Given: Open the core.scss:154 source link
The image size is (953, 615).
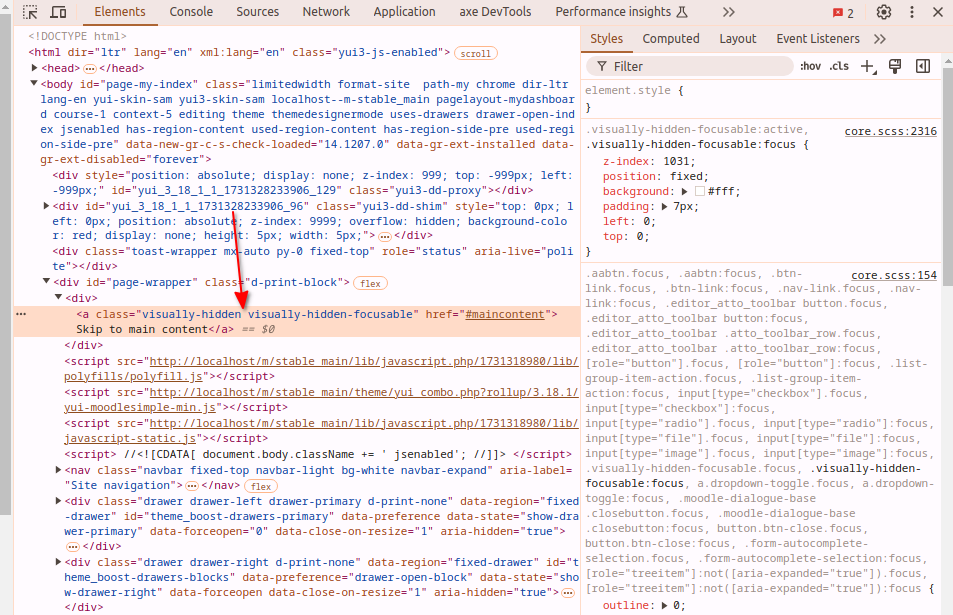Looking at the screenshot, I should (x=894, y=275).
